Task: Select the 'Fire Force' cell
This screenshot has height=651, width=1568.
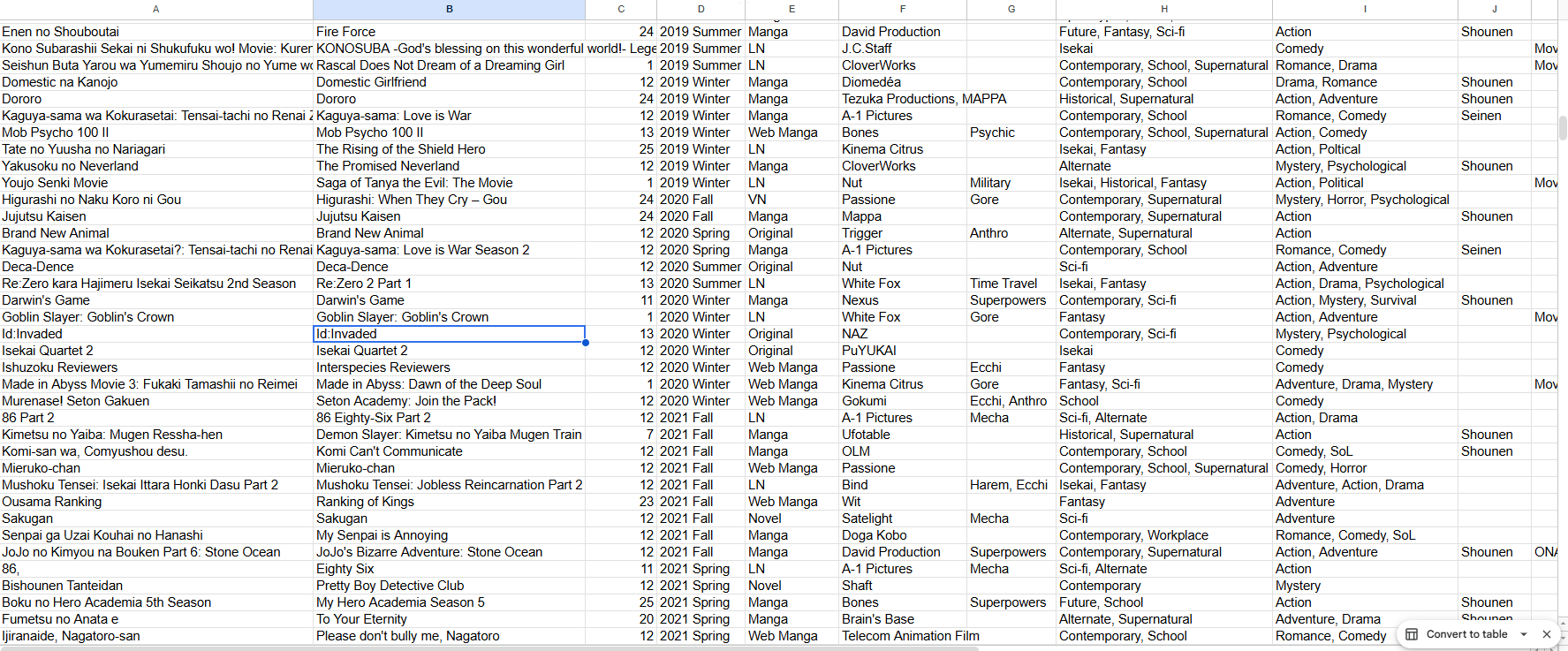Action: [x=449, y=32]
